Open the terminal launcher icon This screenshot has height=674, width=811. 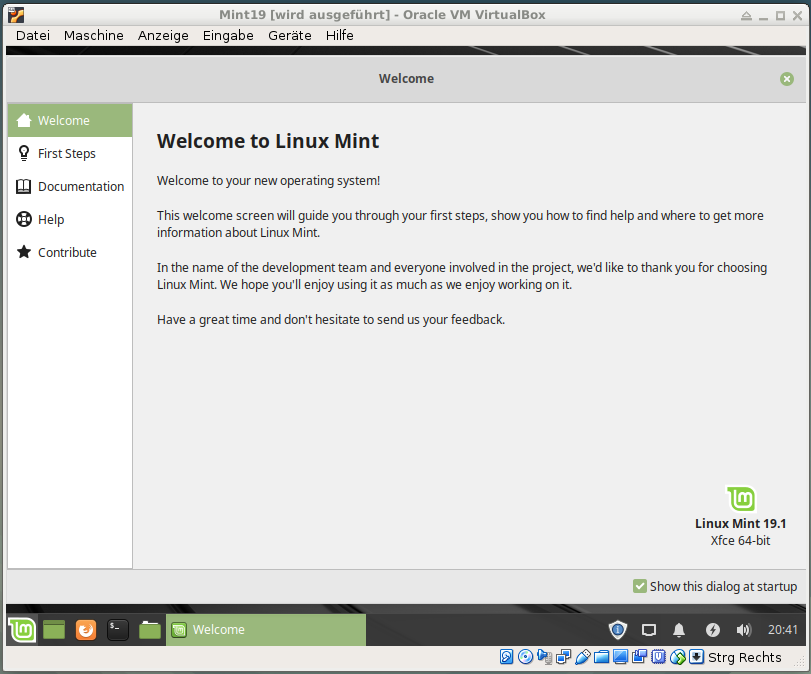pos(117,630)
